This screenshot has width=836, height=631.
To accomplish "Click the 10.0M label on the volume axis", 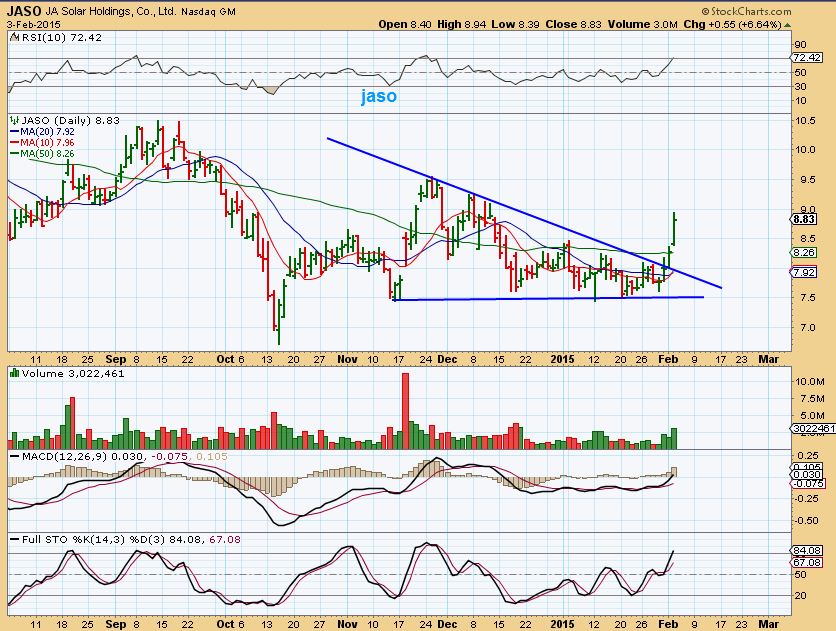I will click(x=810, y=382).
